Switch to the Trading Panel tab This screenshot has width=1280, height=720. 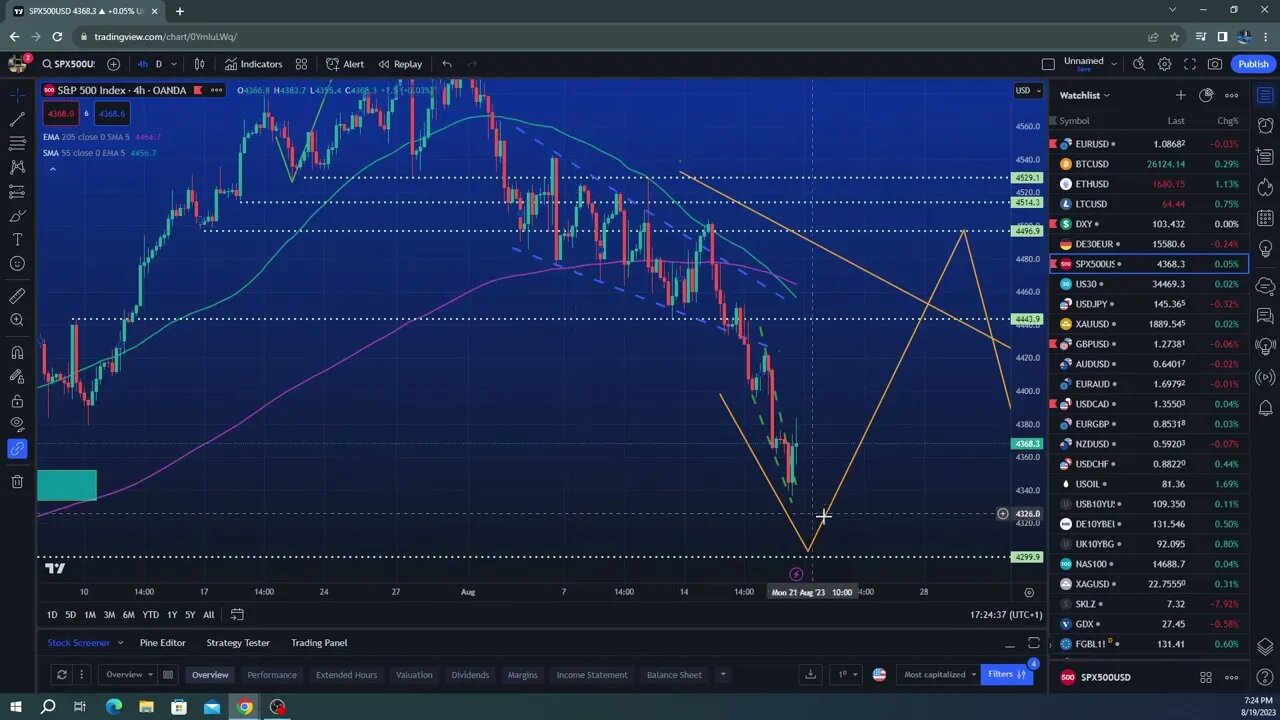pyautogui.click(x=319, y=643)
